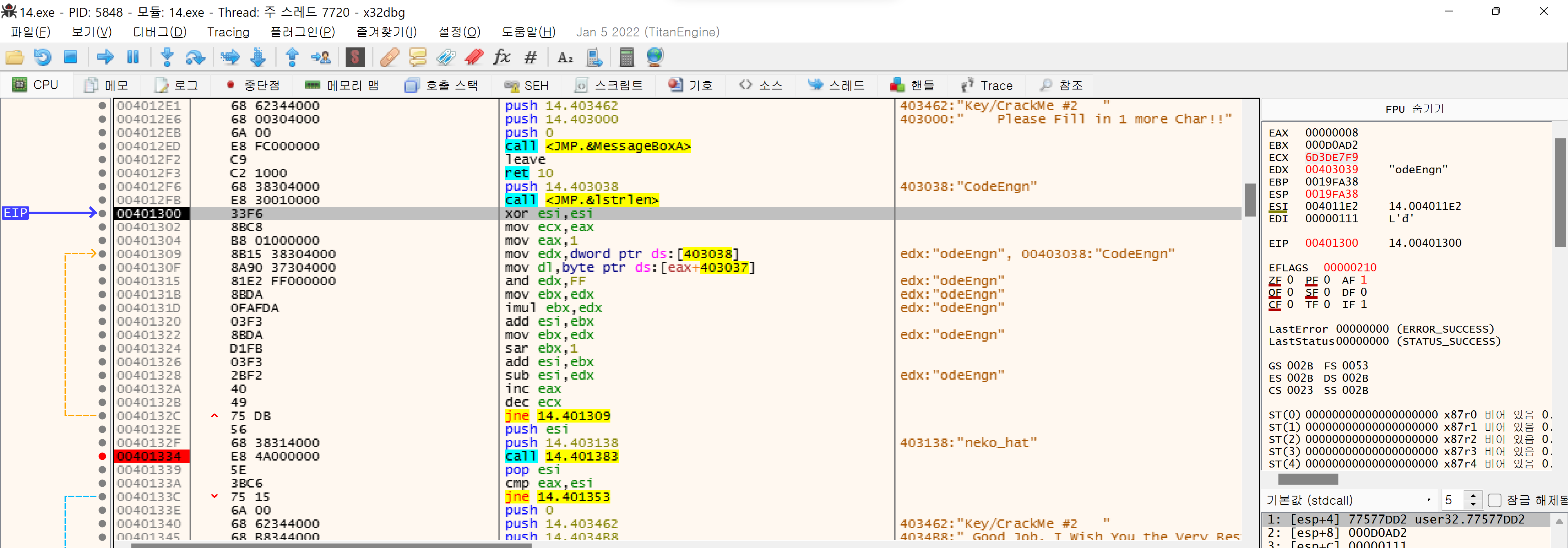Toggle breakpoint dot at address 0040132C
Image resolution: width=1568 pixels, height=548 pixels.
click(x=102, y=416)
